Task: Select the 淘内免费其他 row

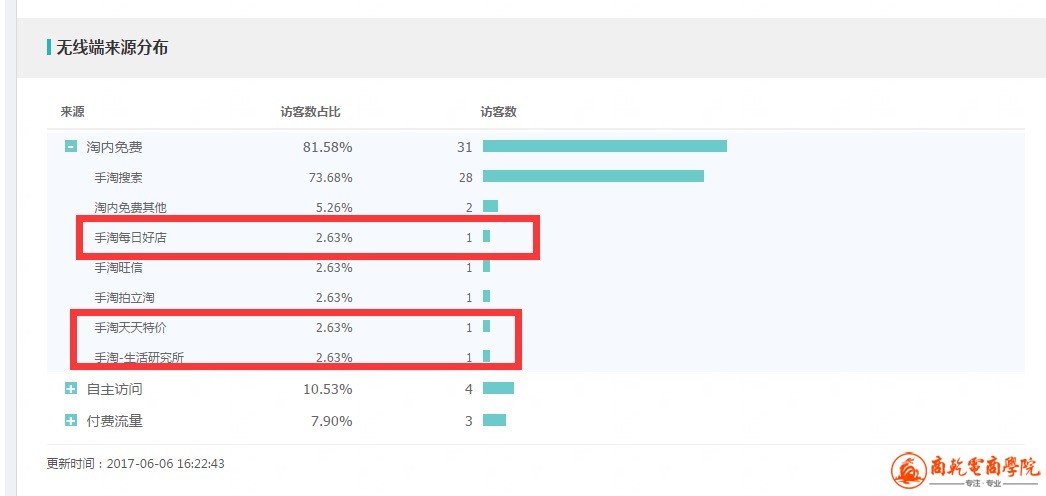Action: [130, 207]
